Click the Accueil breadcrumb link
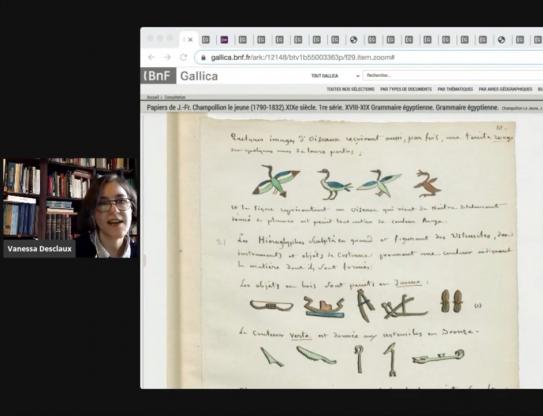543x416 pixels. click(153, 97)
